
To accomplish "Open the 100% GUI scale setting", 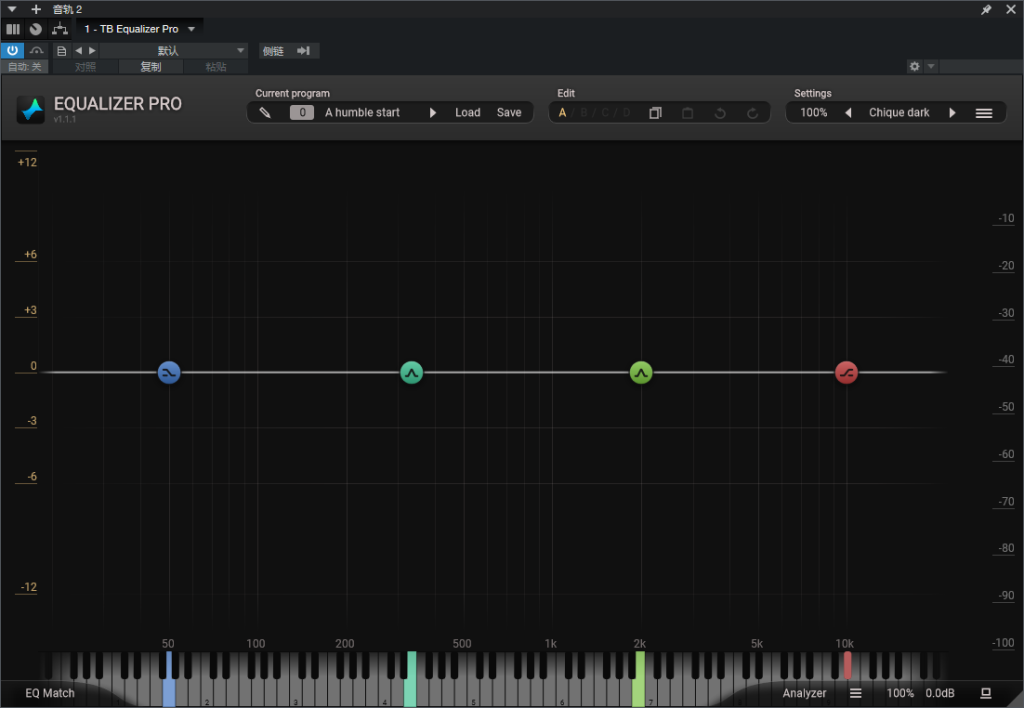I will (x=814, y=112).
